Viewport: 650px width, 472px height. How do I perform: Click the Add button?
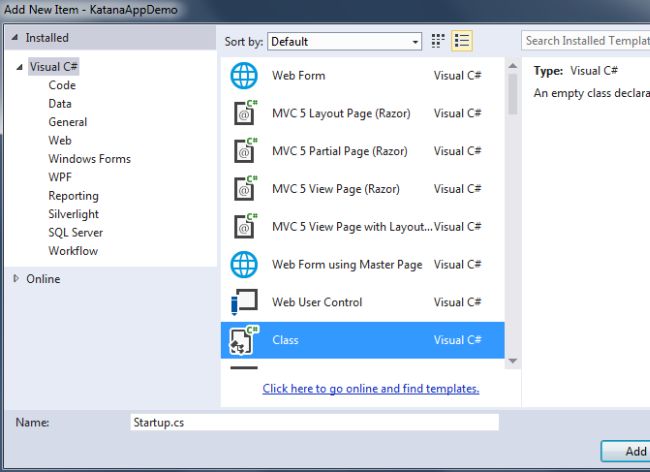tap(626, 451)
